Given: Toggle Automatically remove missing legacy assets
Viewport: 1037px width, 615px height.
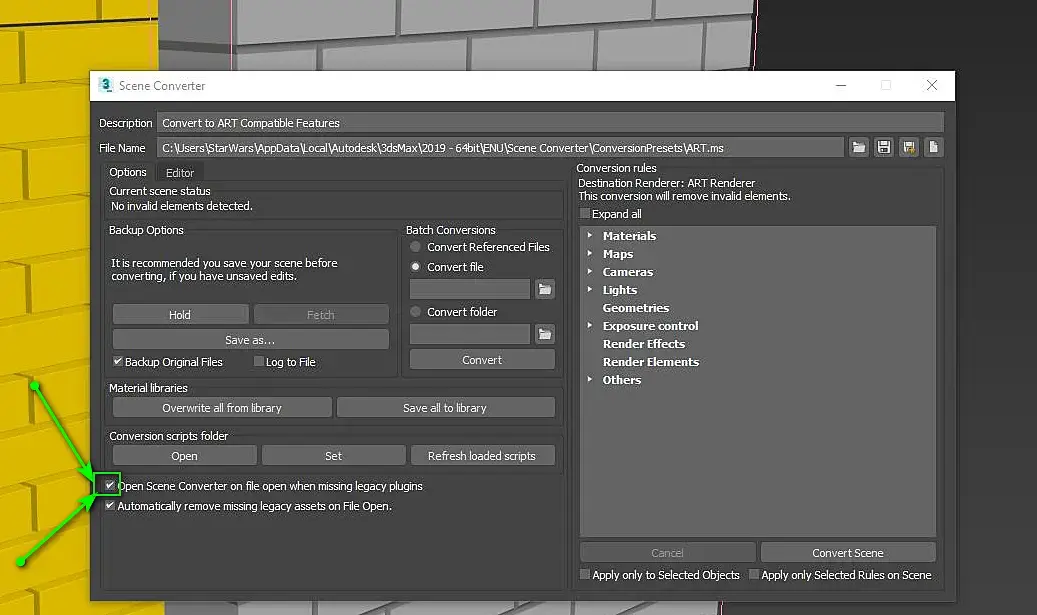Looking at the screenshot, I should (110, 505).
